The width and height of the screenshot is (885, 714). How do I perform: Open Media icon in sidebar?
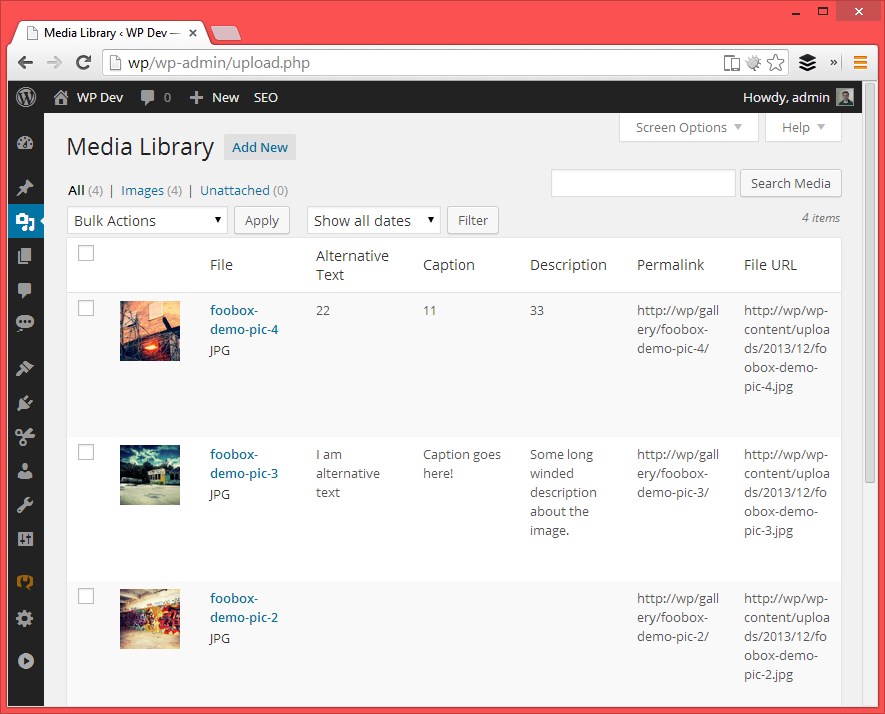[x=25, y=221]
